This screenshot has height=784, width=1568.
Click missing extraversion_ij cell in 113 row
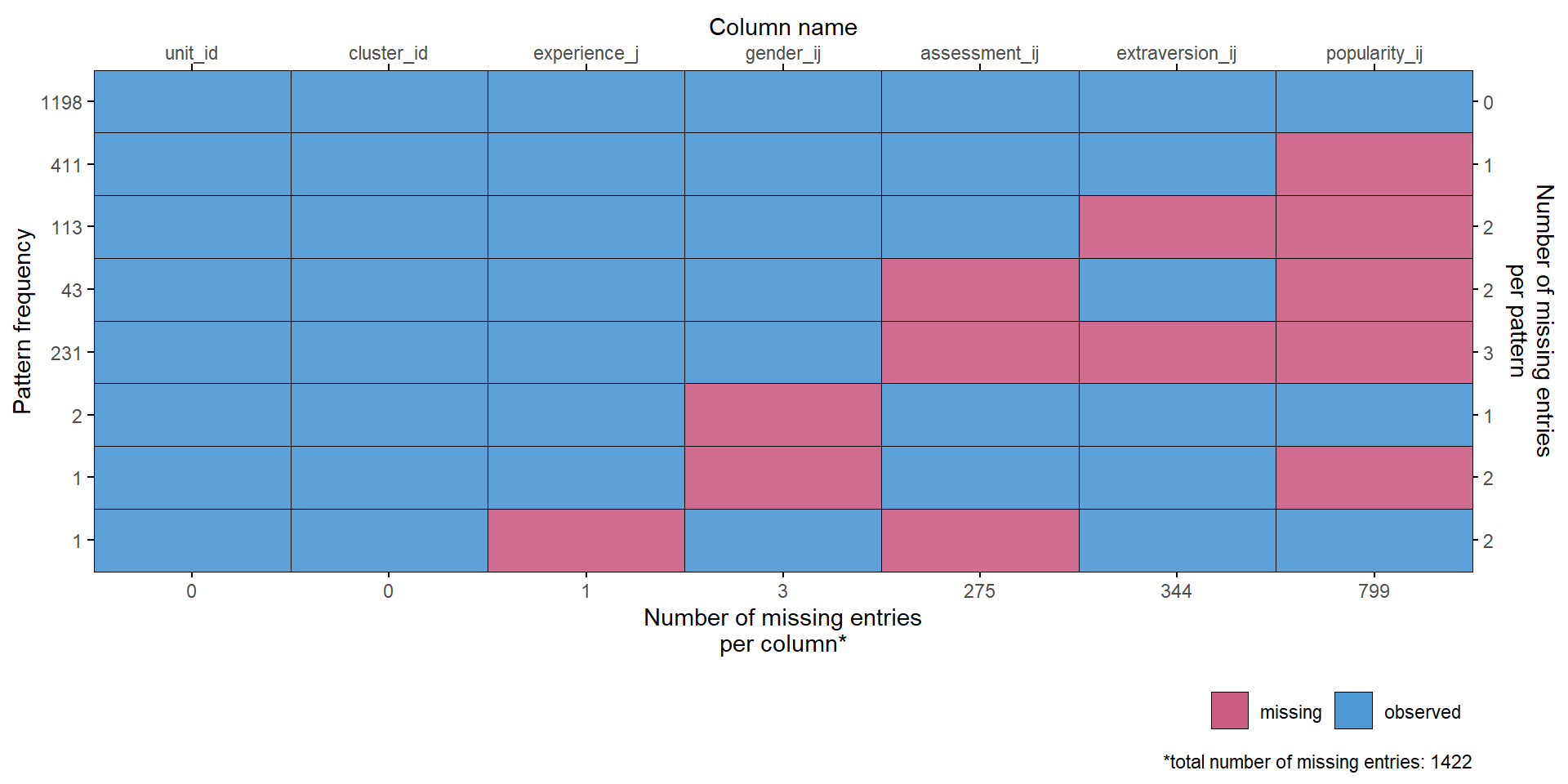1177,227
